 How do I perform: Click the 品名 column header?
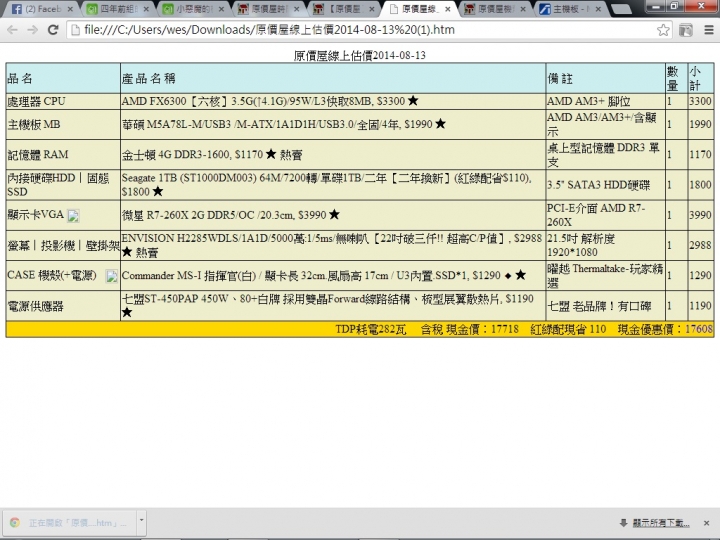click(x=63, y=79)
